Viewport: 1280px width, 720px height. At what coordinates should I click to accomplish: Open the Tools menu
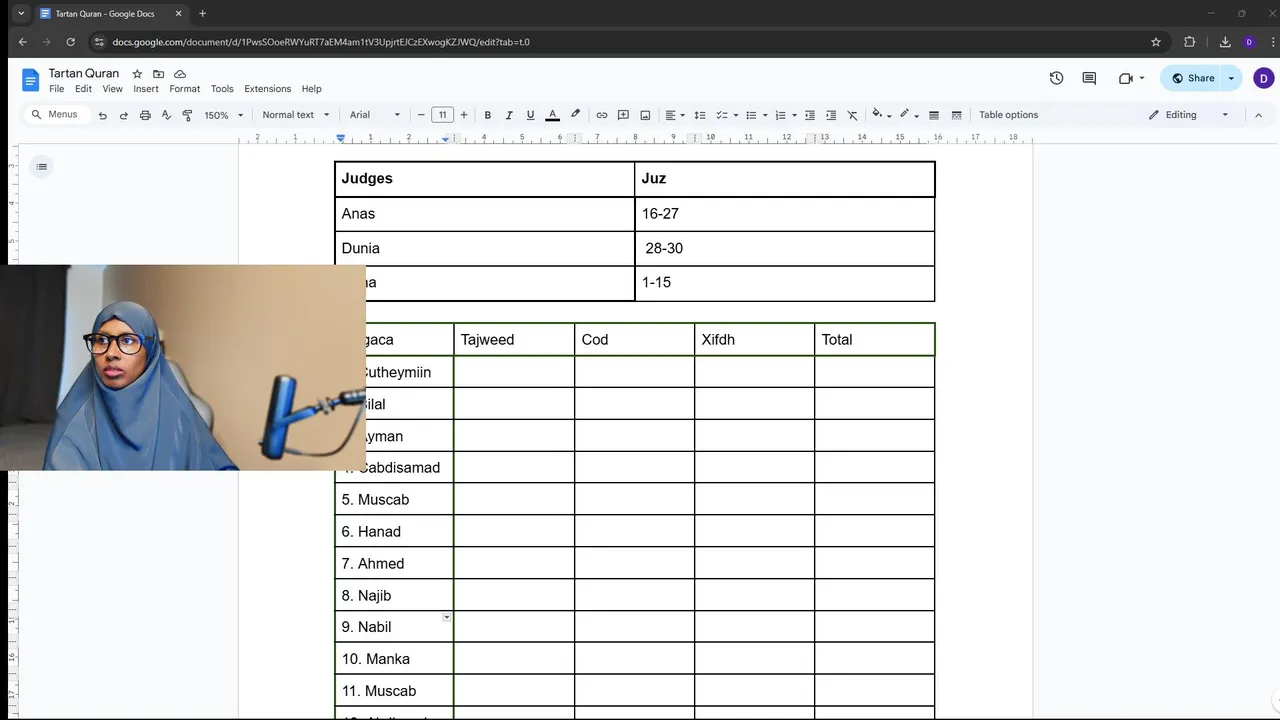(x=222, y=89)
